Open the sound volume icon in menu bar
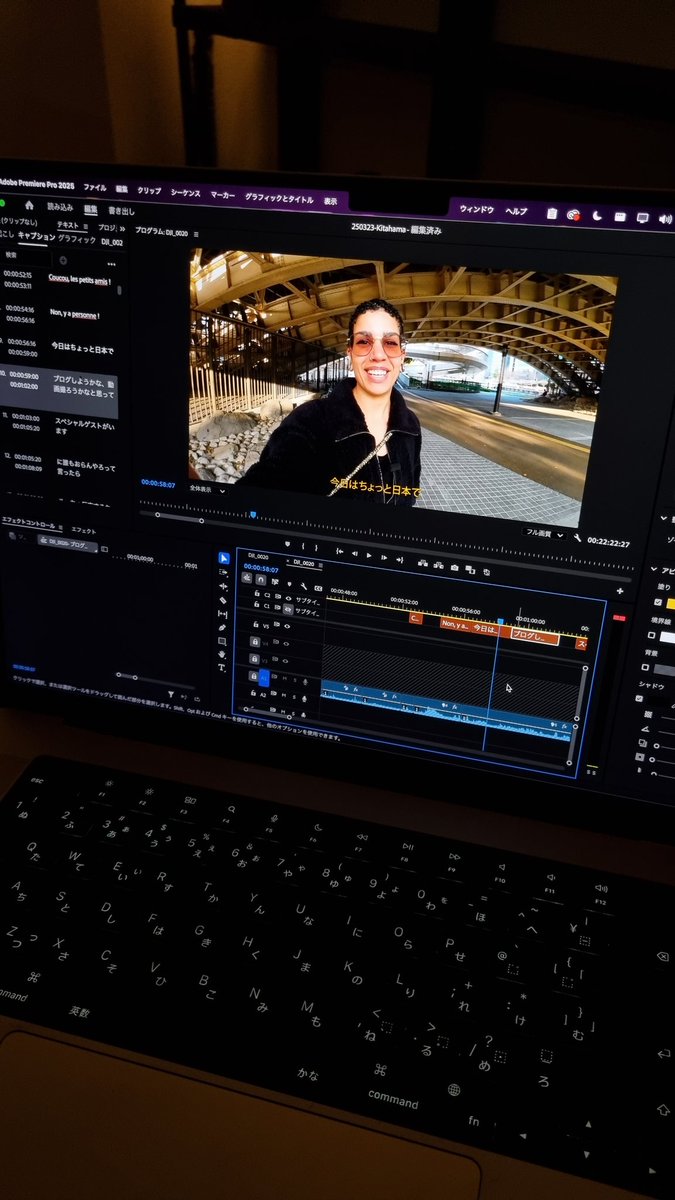This screenshot has width=675, height=1200. point(665,218)
